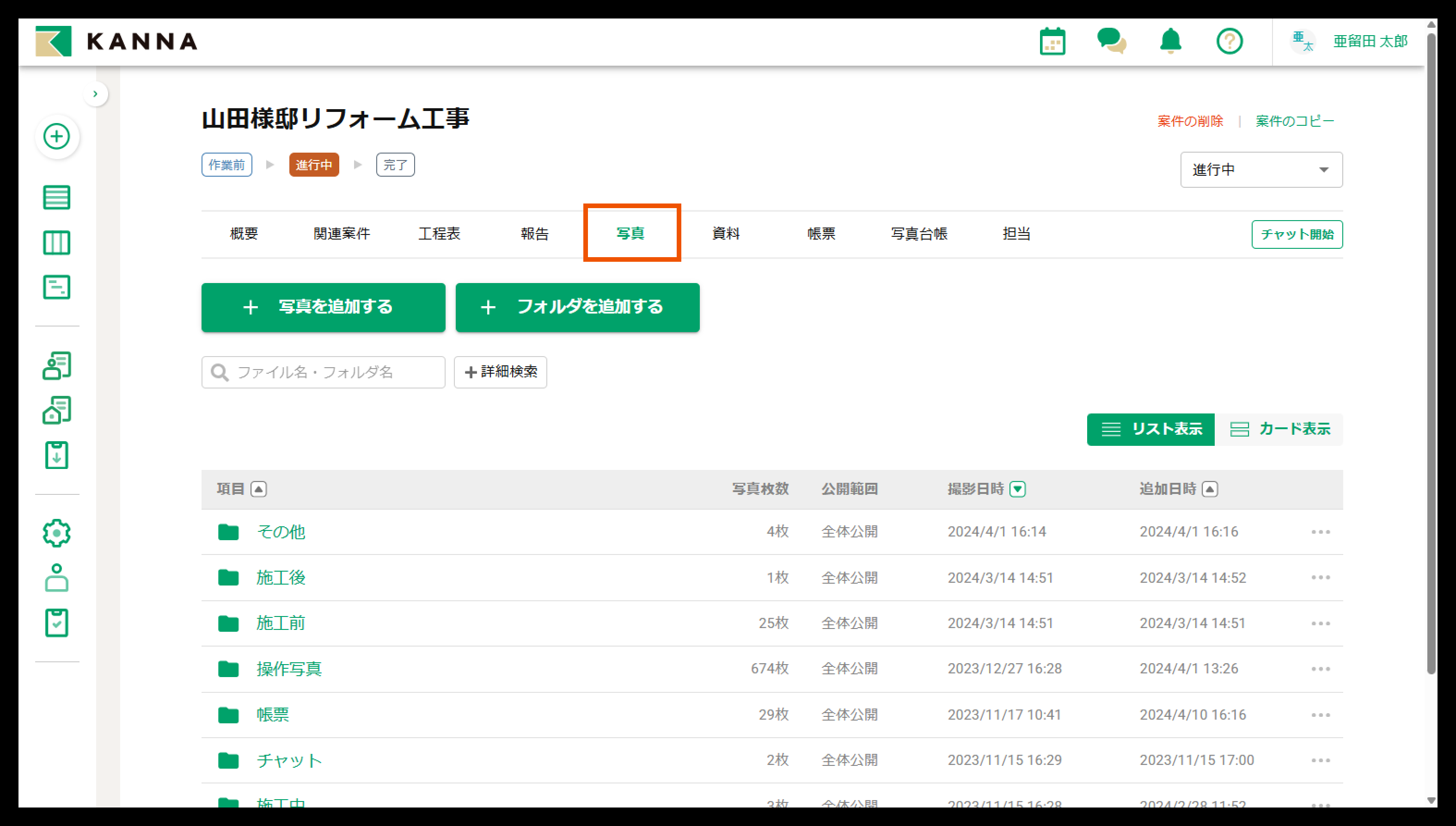Switch to the 資料 tab

pos(726,234)
